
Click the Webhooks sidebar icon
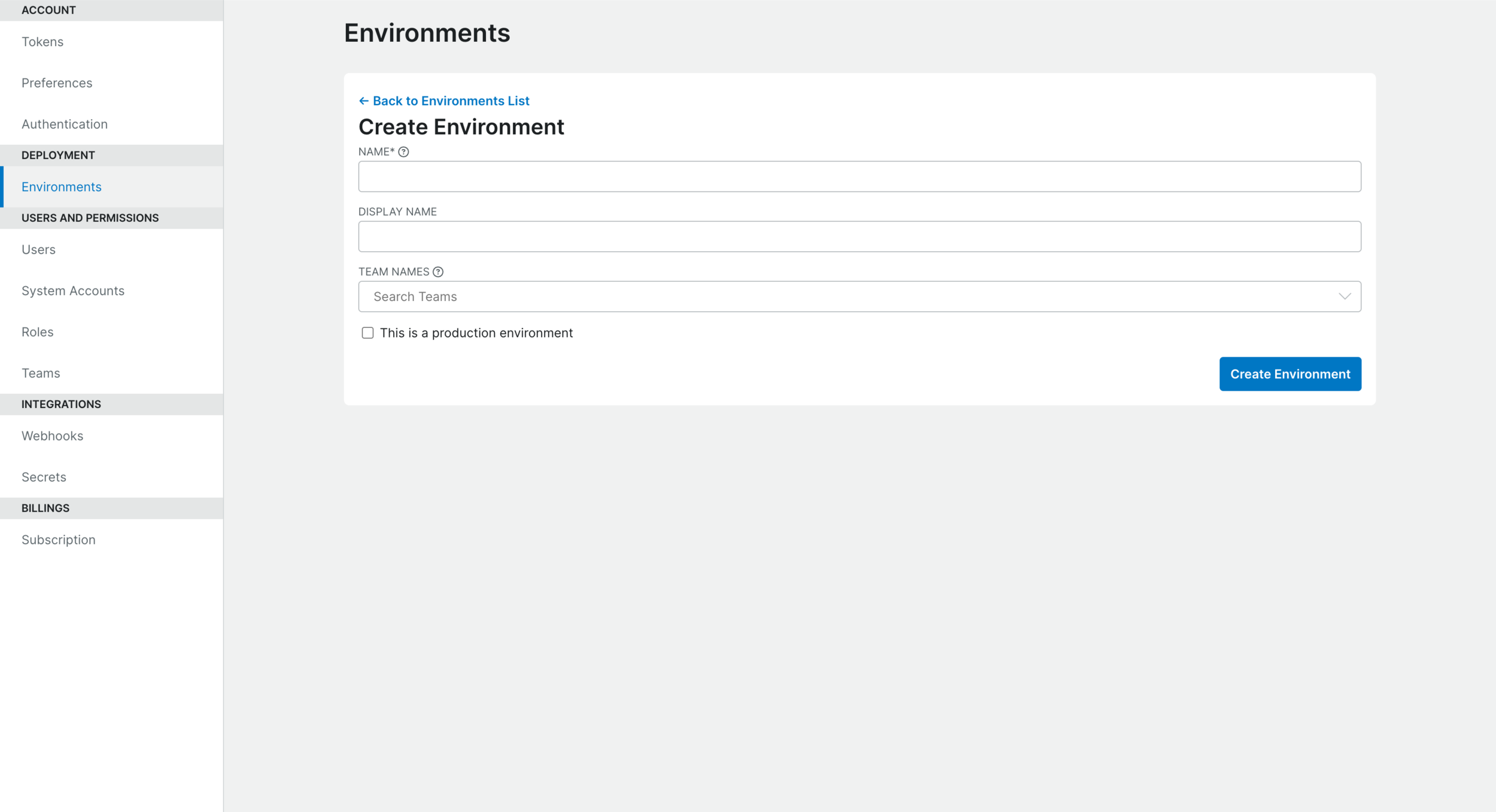coord(53,435)
